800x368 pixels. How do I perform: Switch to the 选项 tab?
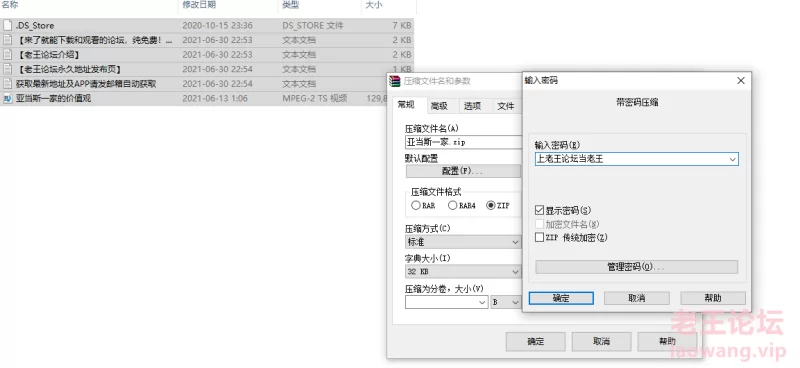(x=472, y=106)
